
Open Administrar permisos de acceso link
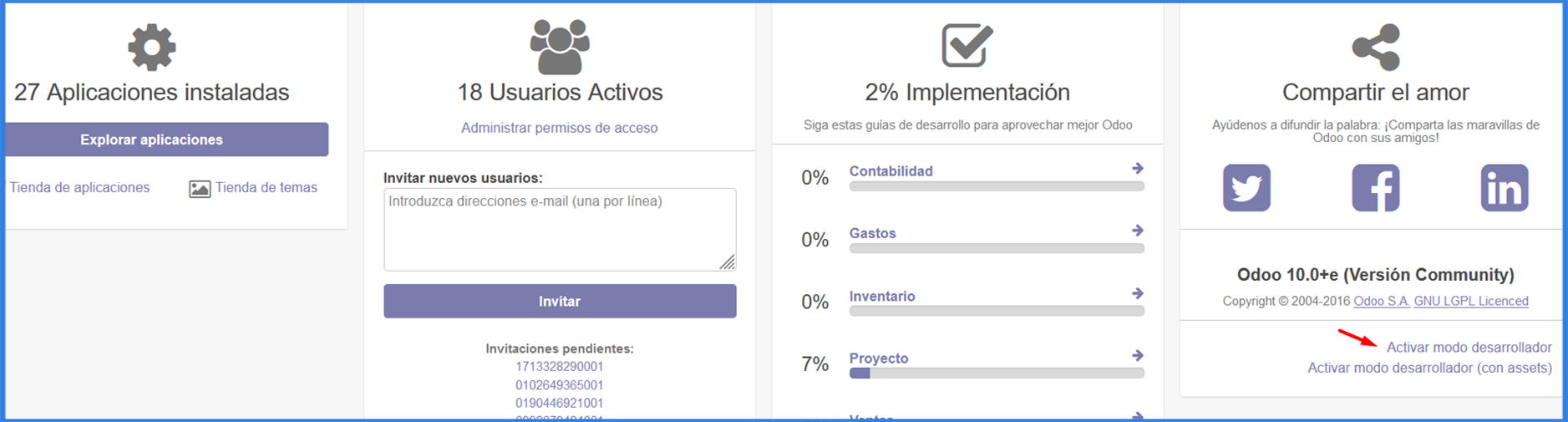coord(560,128)
